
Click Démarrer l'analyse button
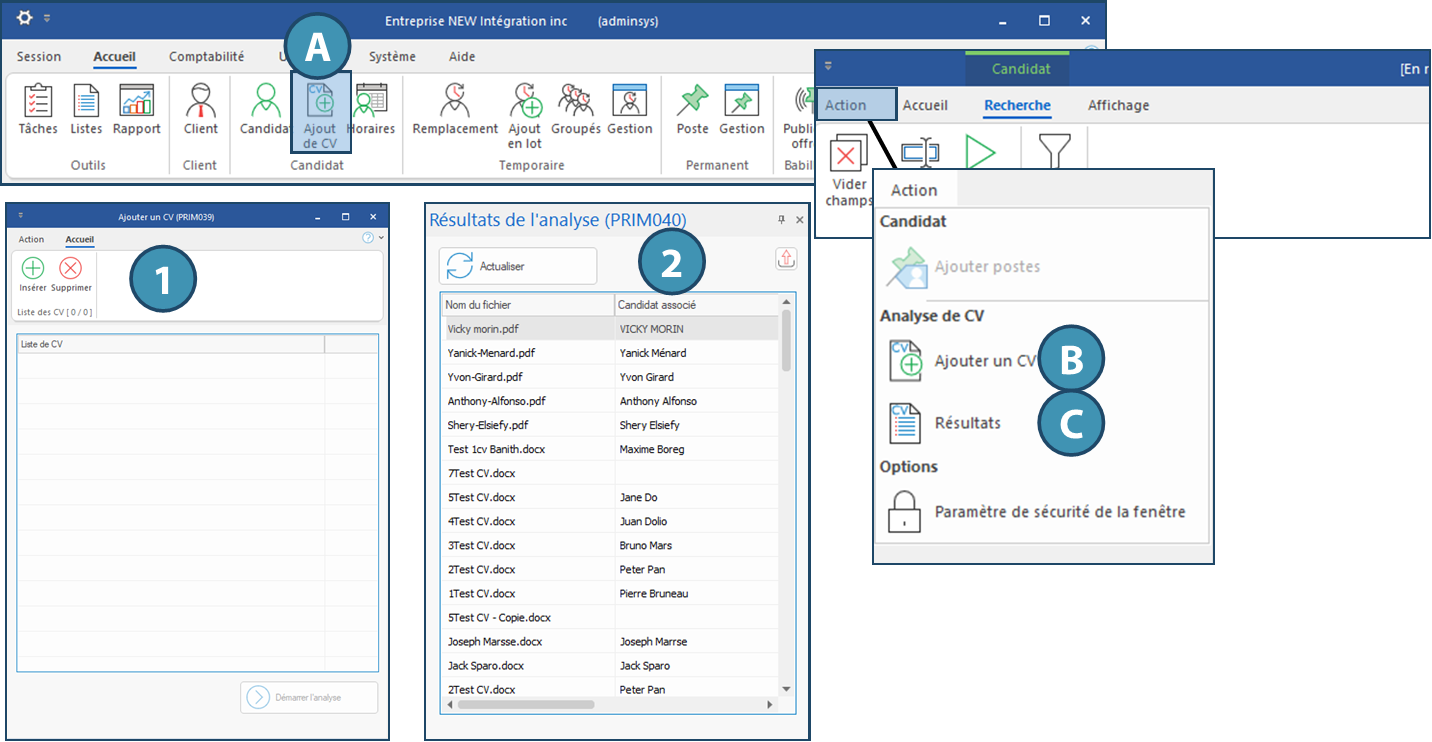click(309, 697)
